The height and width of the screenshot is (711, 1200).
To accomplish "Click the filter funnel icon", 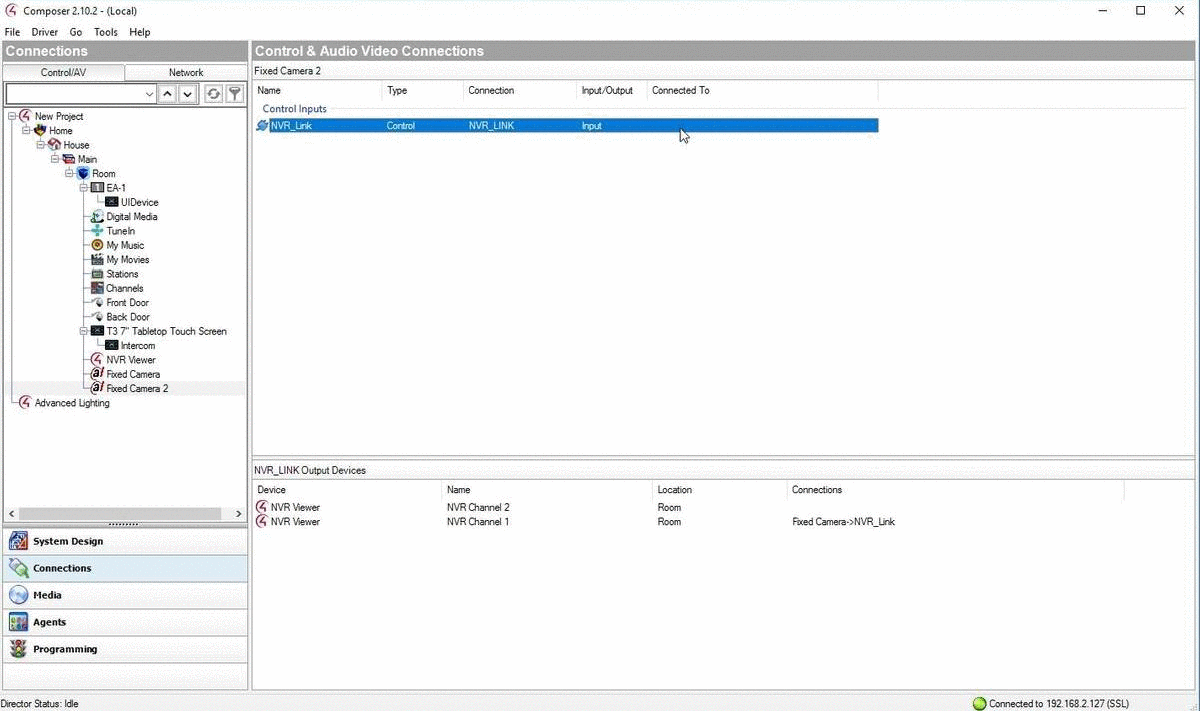I will coord(234,94).
